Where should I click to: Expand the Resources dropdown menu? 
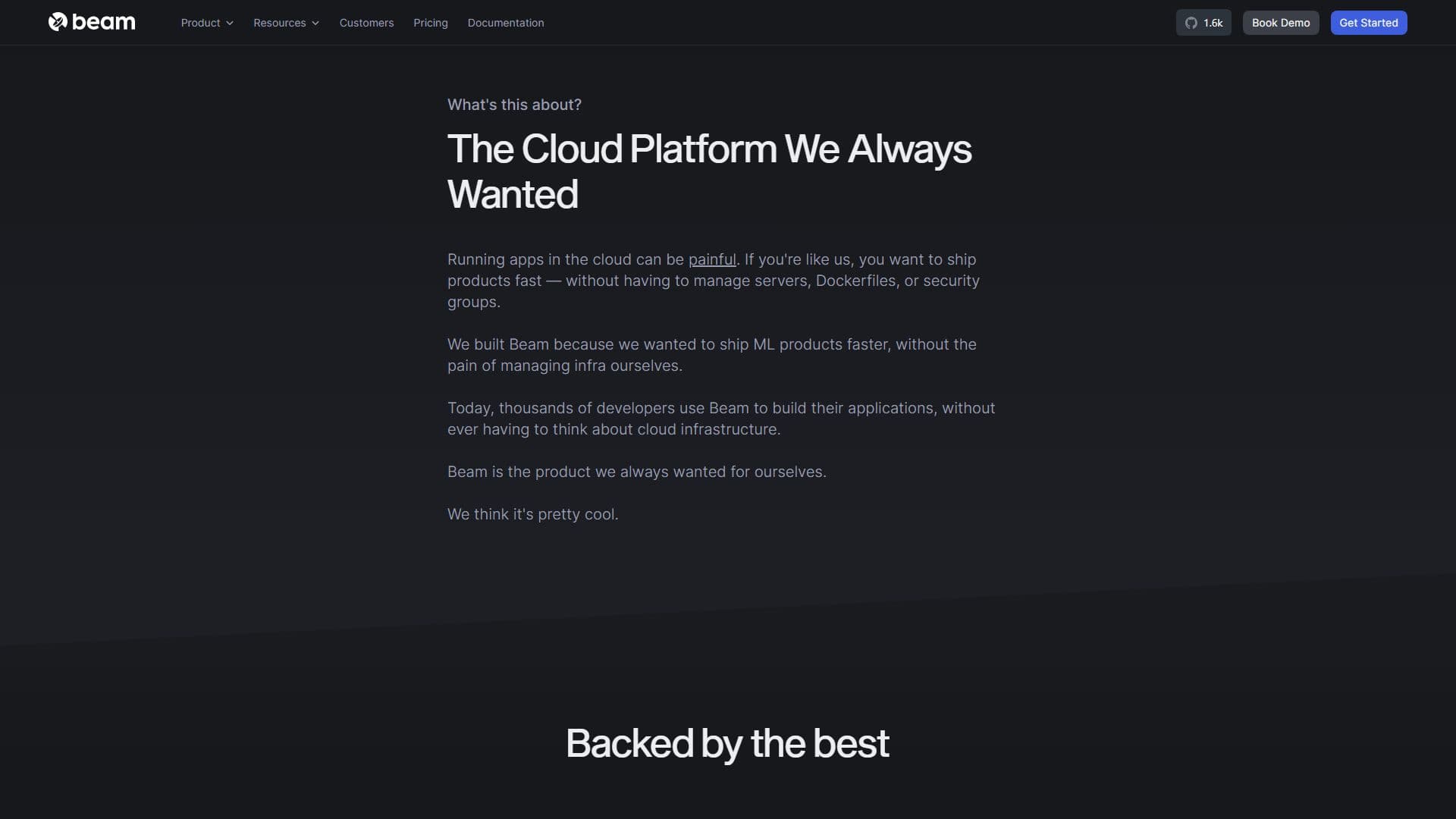286,23
